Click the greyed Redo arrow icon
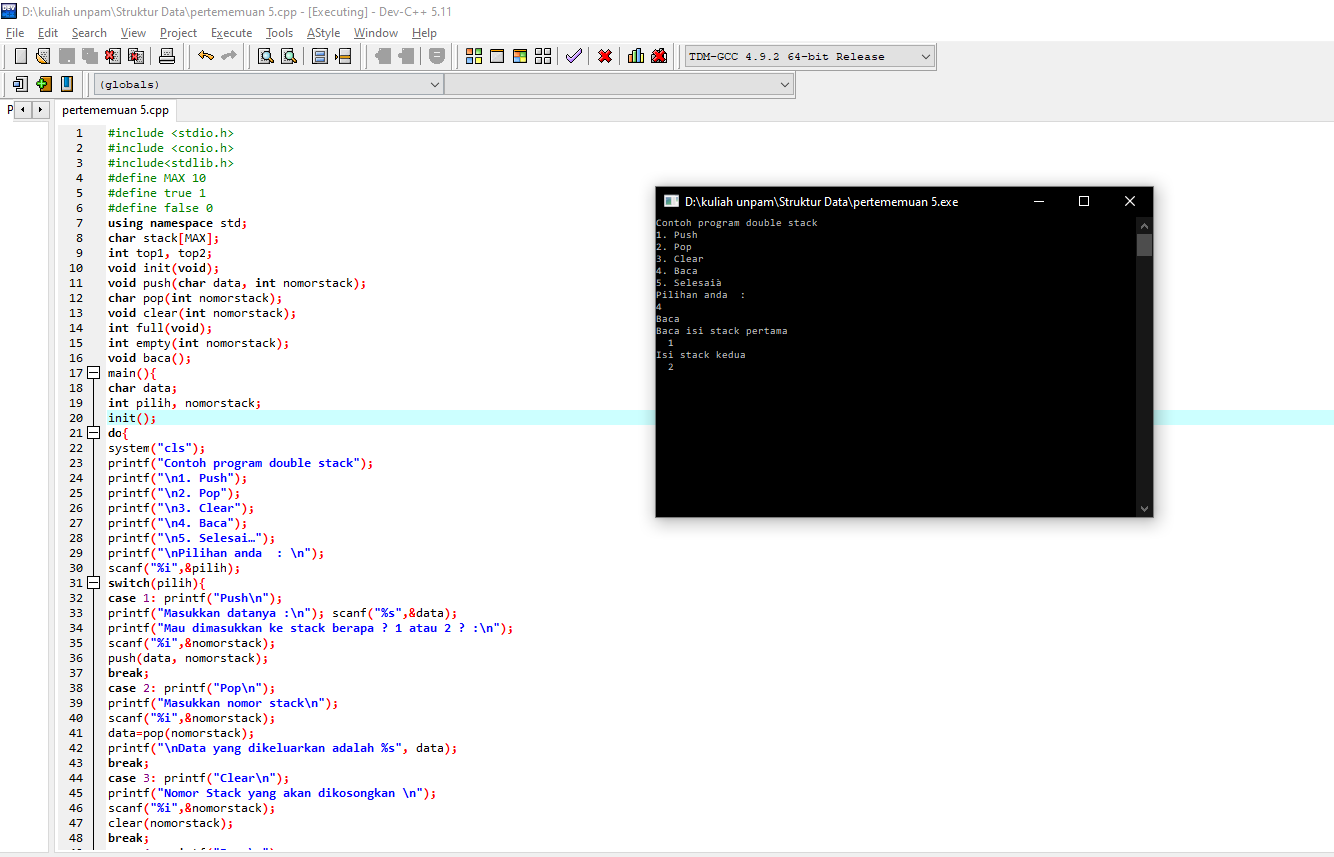This screenshot has width=1334, height=857. click(x=229, y=56)
